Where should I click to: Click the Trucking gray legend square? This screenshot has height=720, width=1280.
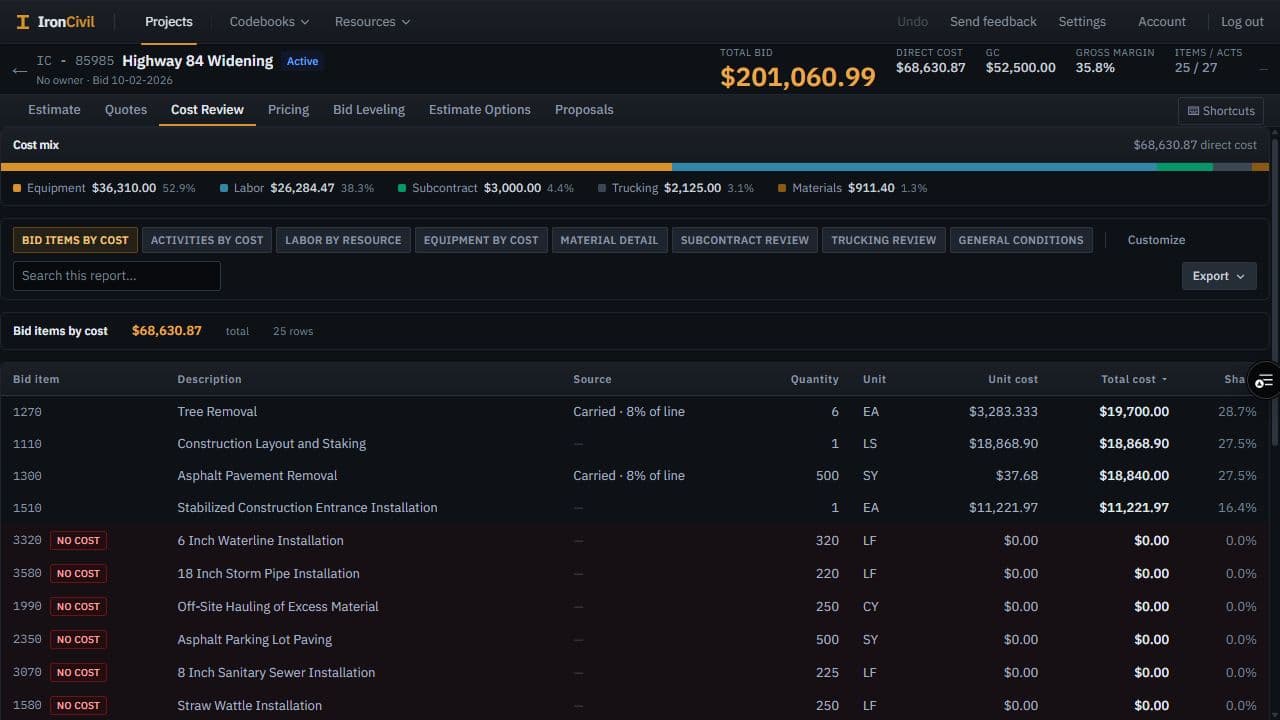(x=602, y=188)
